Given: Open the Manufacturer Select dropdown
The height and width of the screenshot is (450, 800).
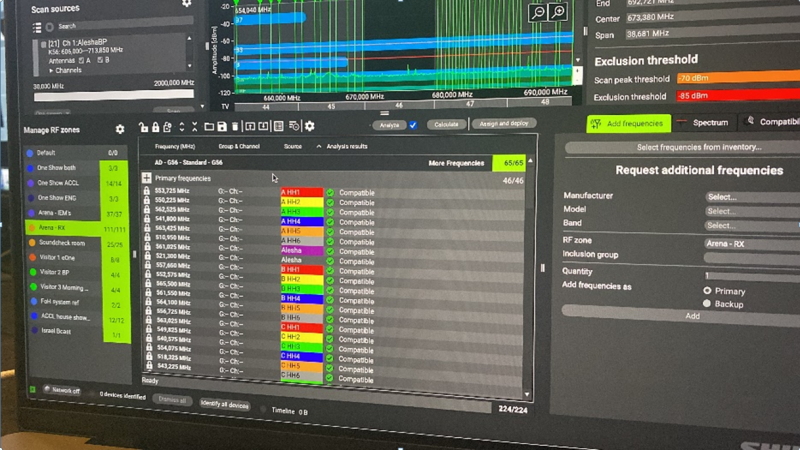Looking at the screenshot, I should click(x=750, y=197).
